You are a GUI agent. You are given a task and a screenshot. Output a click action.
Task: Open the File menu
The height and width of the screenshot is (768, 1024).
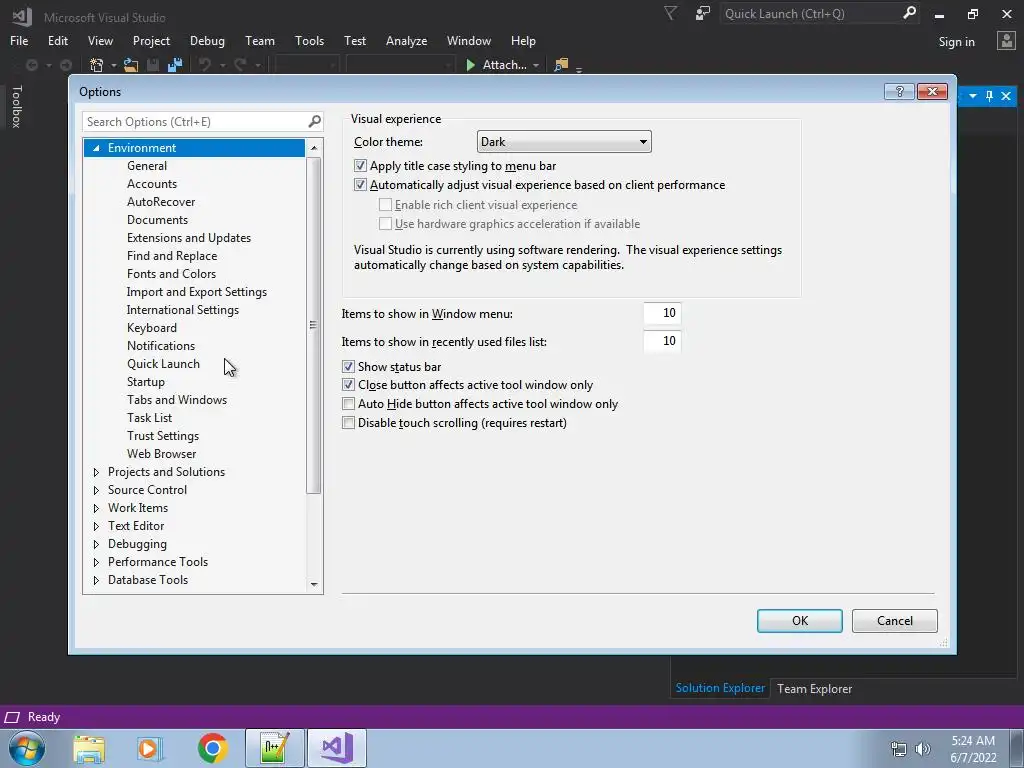pyautogui.click(x=19, y=40)
